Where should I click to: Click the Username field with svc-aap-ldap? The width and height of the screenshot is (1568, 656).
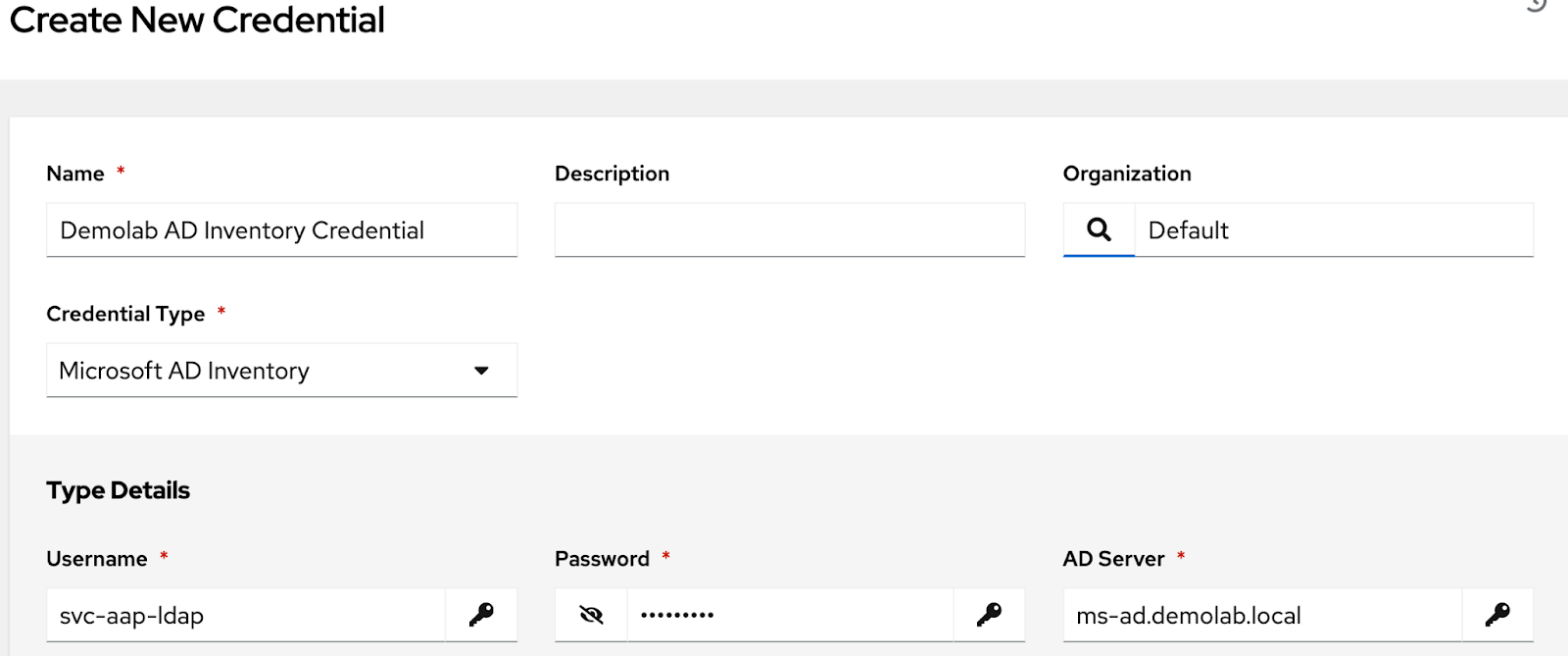point(246,615)
